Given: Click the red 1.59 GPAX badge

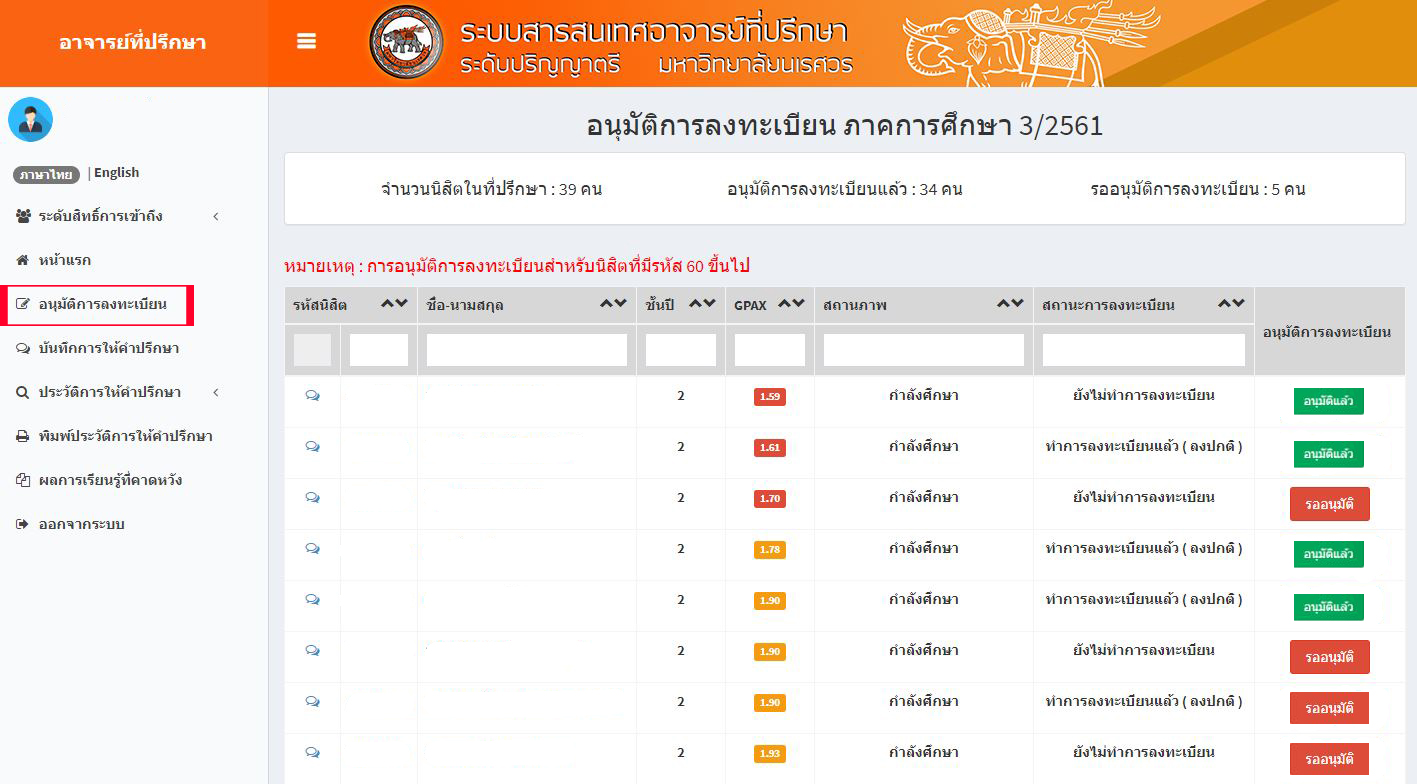Looking at the screenshot, I should [769, 397].
